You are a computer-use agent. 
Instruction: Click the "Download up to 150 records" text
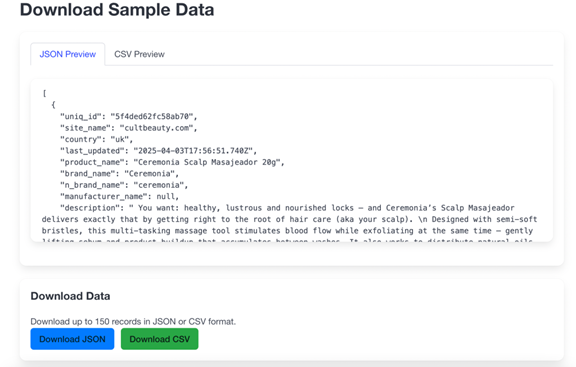133,321
